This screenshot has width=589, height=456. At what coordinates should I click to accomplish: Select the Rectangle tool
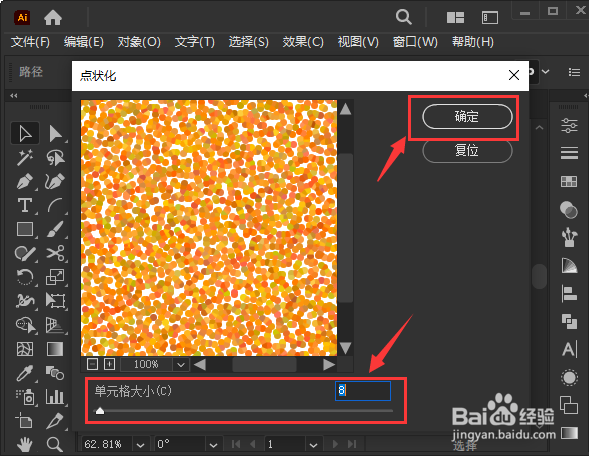(25, 229)
